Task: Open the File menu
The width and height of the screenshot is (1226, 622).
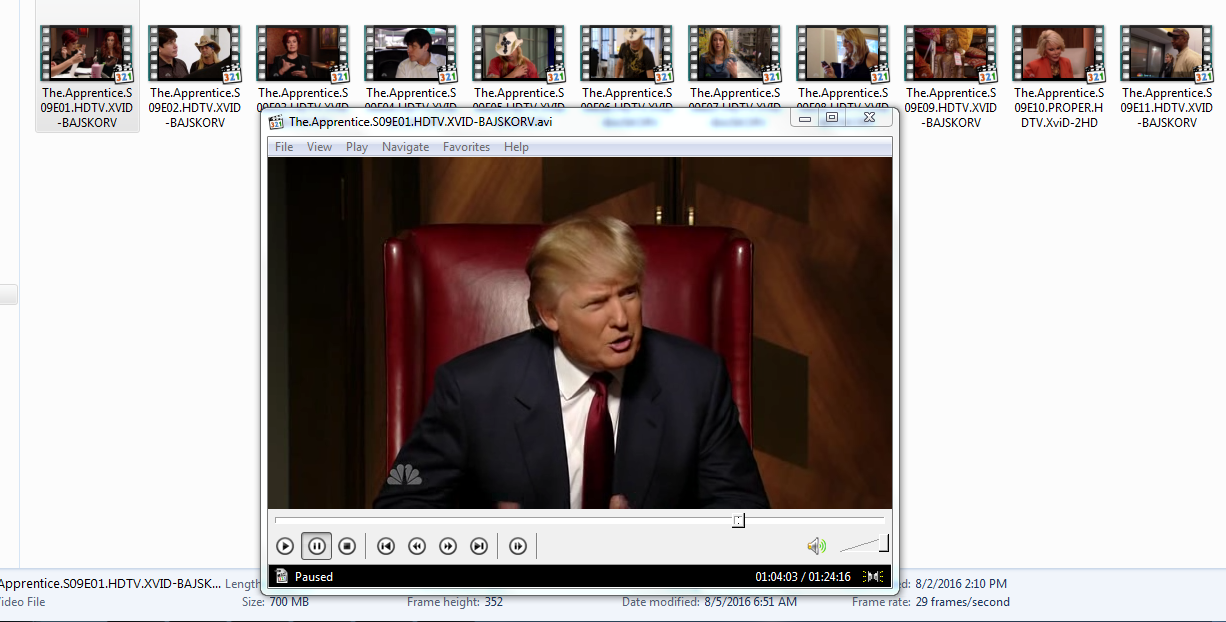Action: 284,147
